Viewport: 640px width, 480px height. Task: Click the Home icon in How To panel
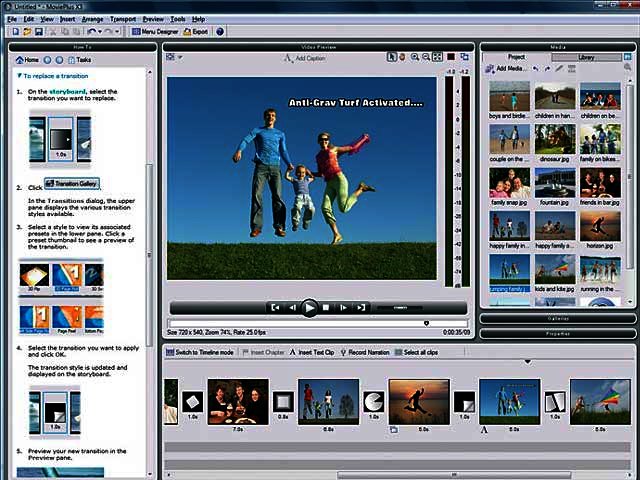click(x=27, y=60)
